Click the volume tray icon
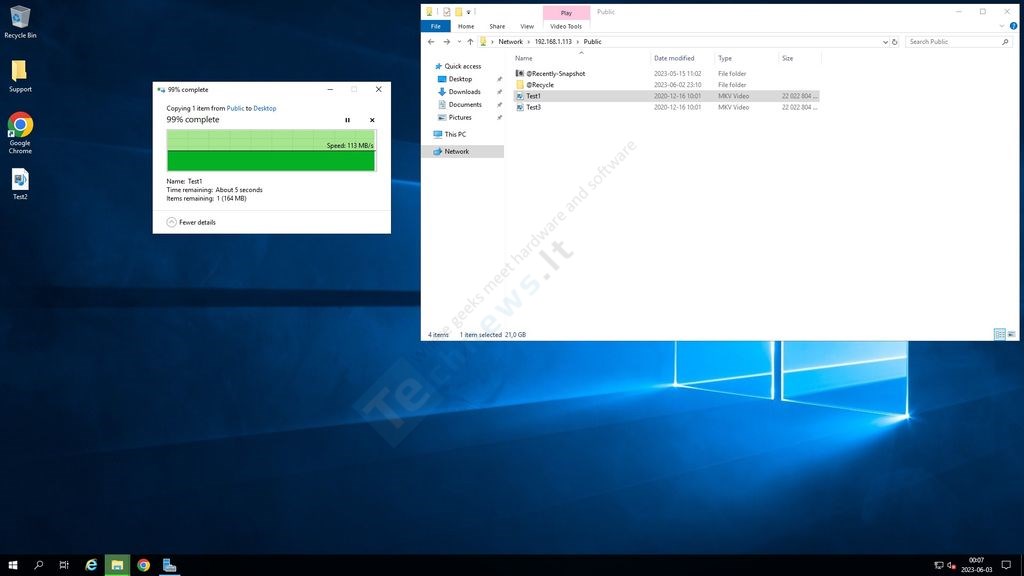The width and height of the screenshot is (1024, 576). pos(952,565)
